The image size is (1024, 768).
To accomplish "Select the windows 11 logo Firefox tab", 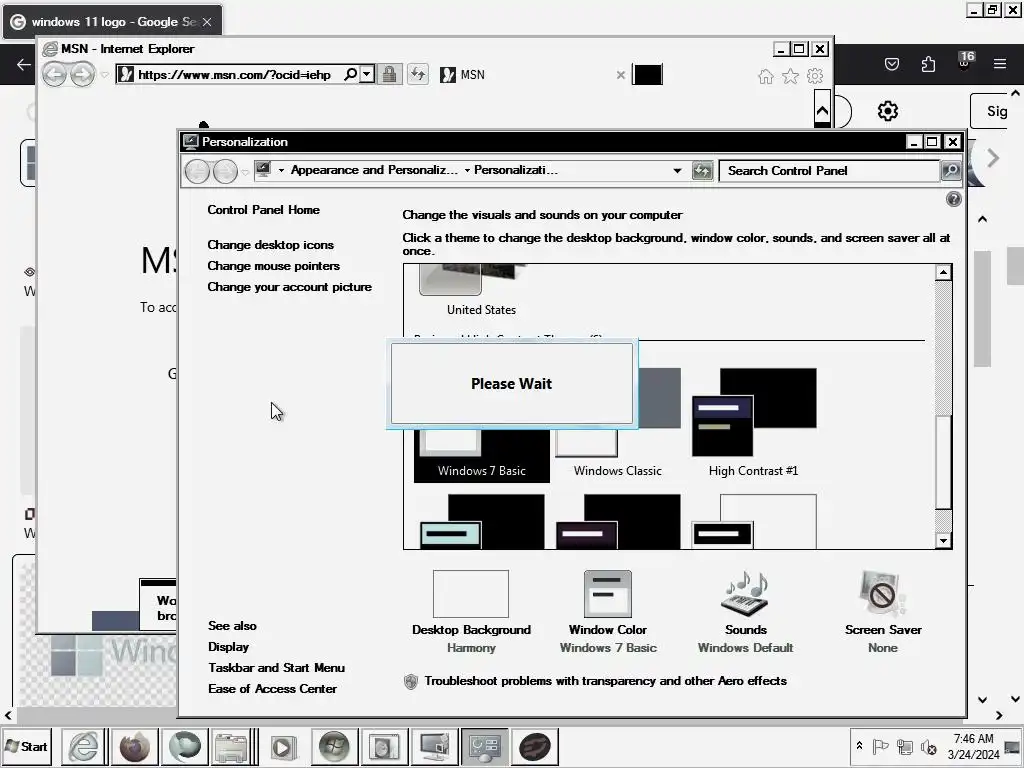I will pyautogui.click(x=112, y=22).
